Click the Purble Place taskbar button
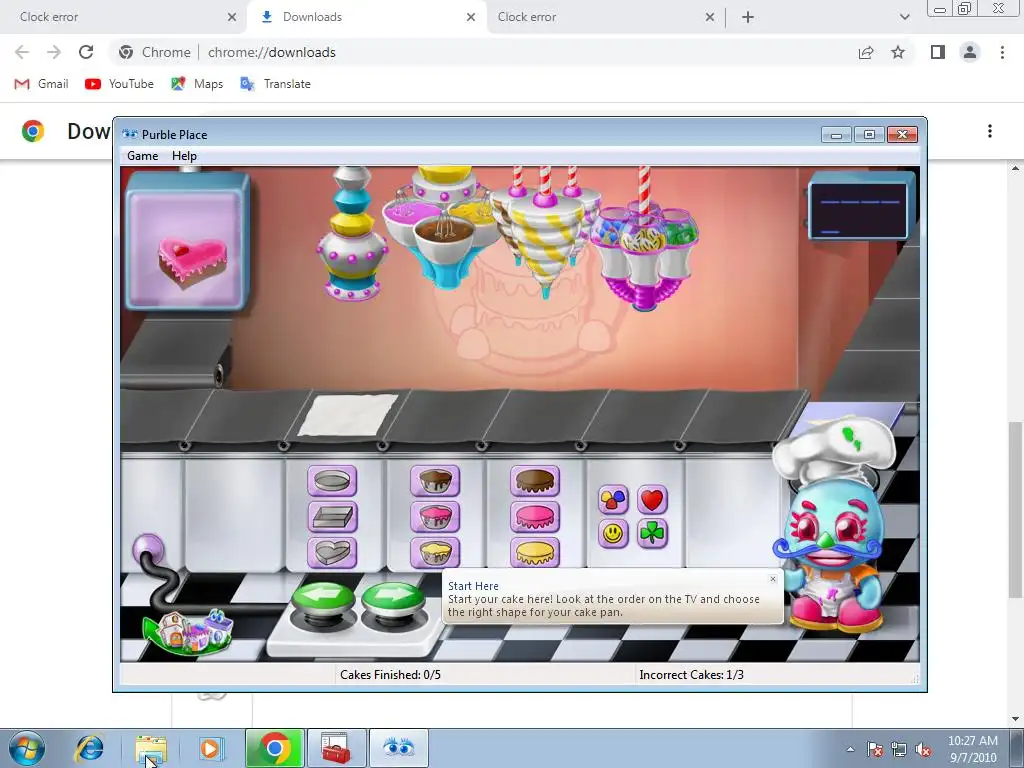The width and height of the screenshot is (1024, 768). [x=398, y=748]
